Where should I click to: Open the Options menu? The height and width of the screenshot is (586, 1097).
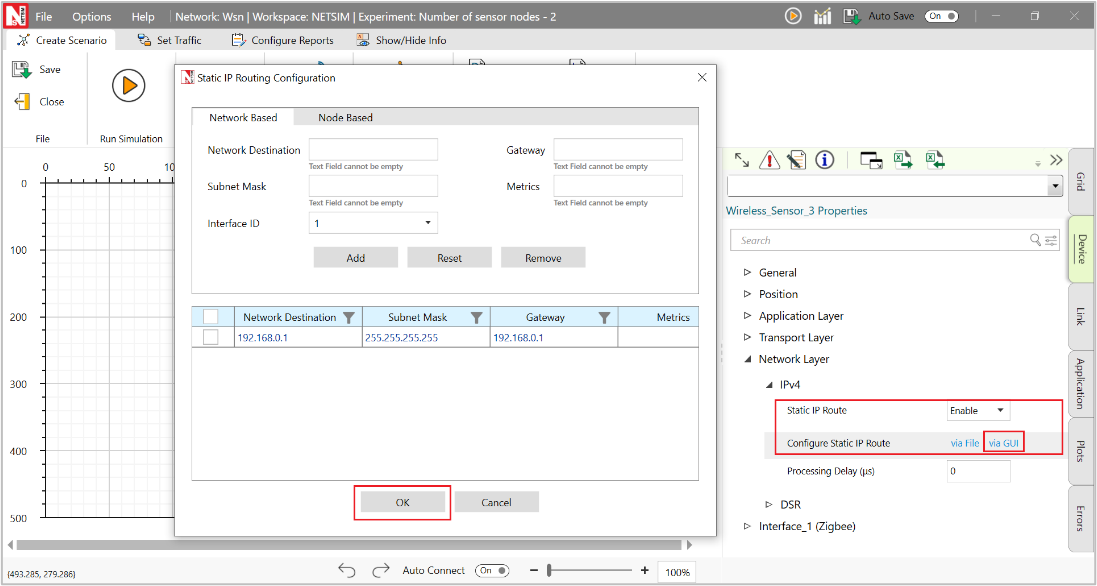pyautogui.click(x=92, y=17)
